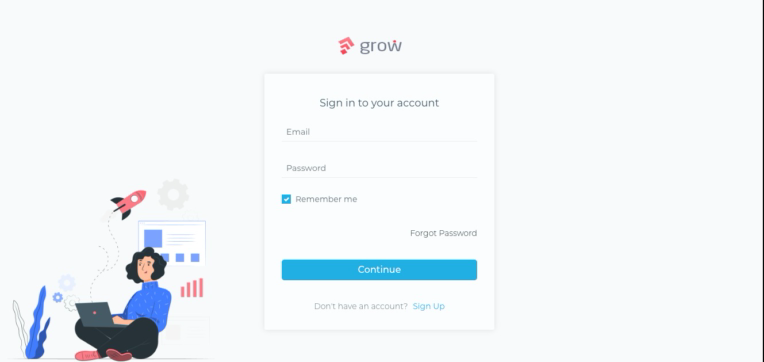Click the red bar chart graphic
The height and width of the screenshot is (362, 764).
click(x=192, y=287)
